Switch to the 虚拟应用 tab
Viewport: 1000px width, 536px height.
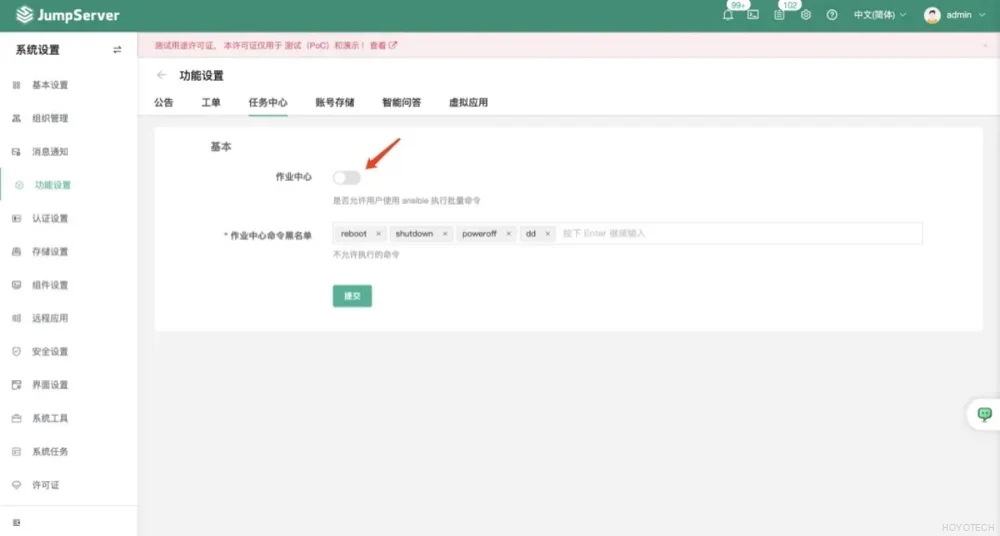click(x=468, y=102)
